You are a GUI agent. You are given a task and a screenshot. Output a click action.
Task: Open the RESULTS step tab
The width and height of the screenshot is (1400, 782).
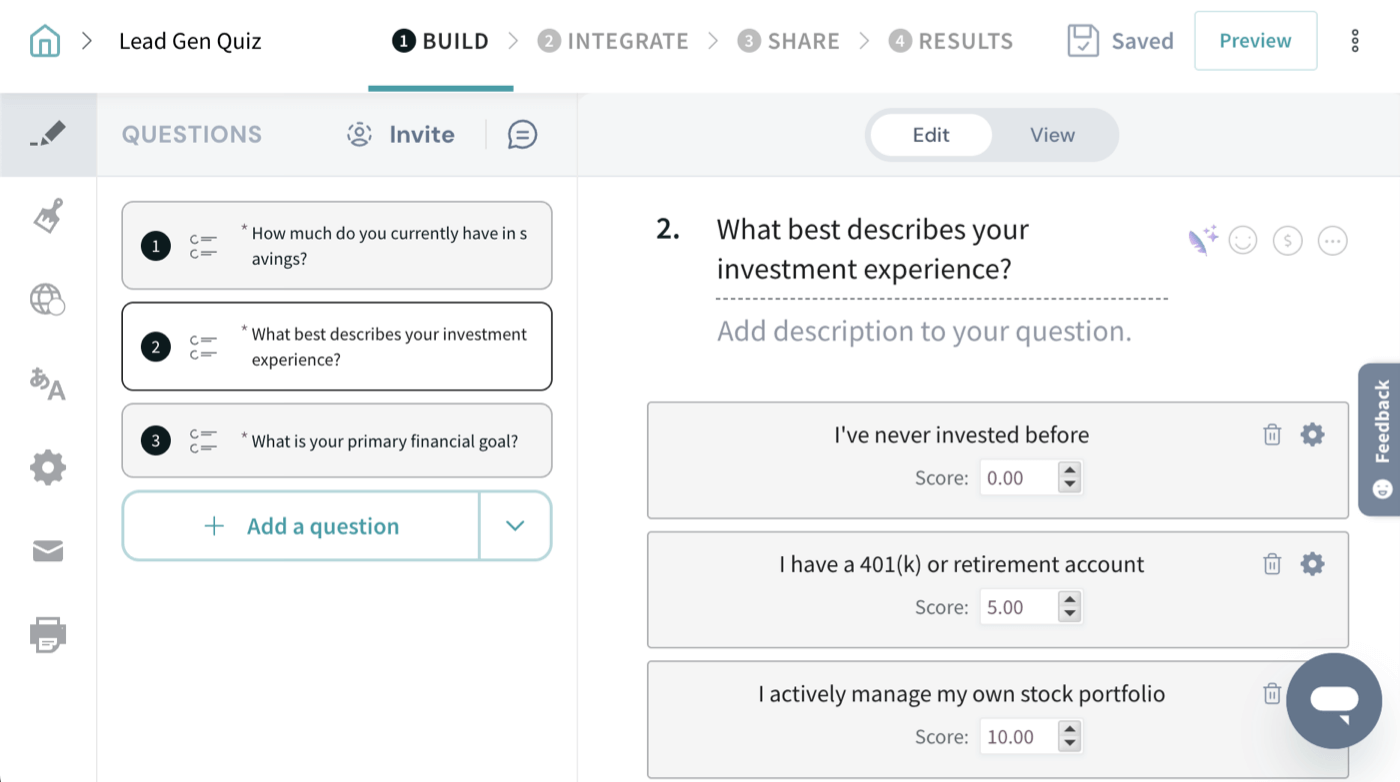951,41
